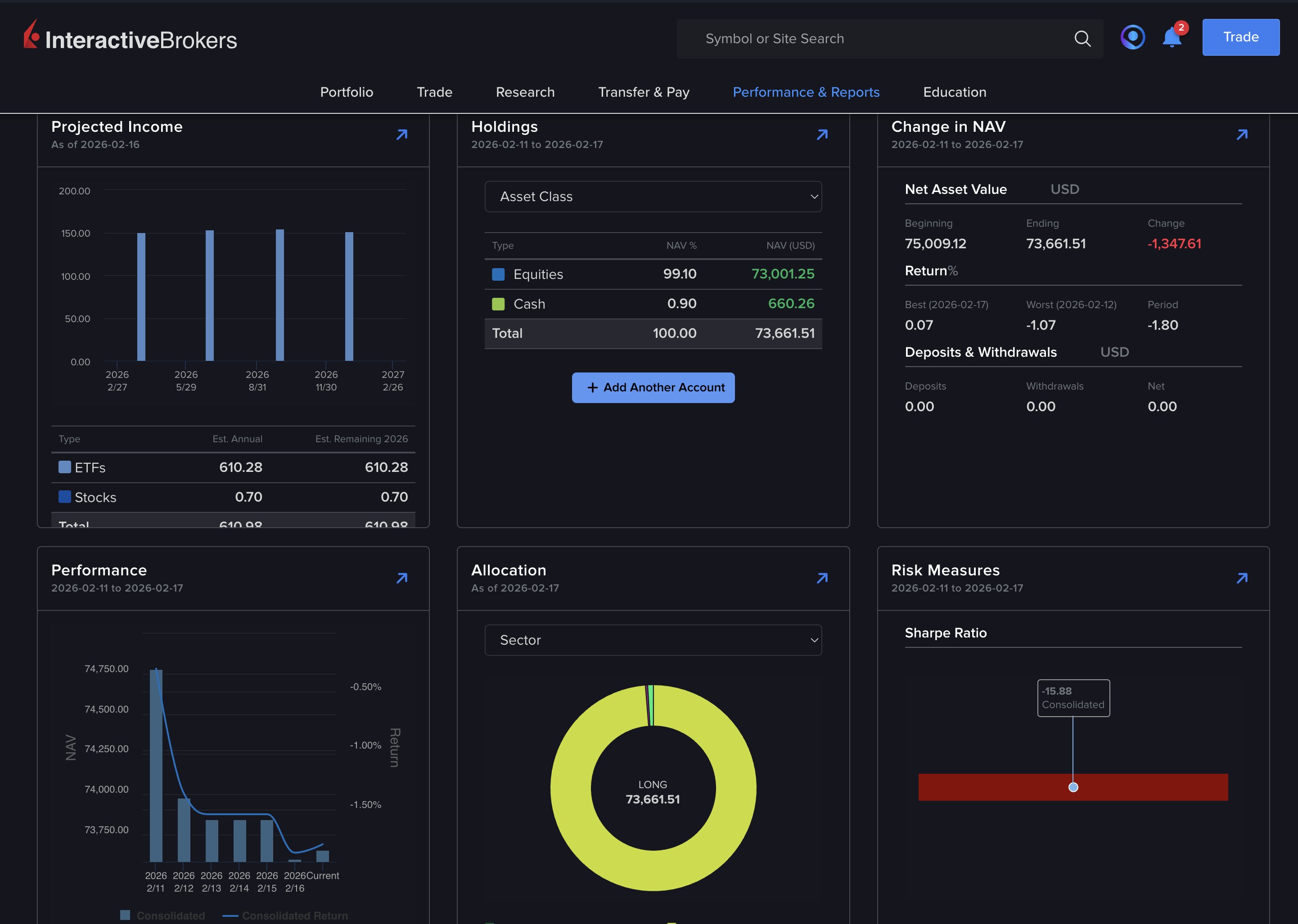This screenshot has width=1298, height=924.
Task: Click Add Another Account
Action: pos(653,387)
